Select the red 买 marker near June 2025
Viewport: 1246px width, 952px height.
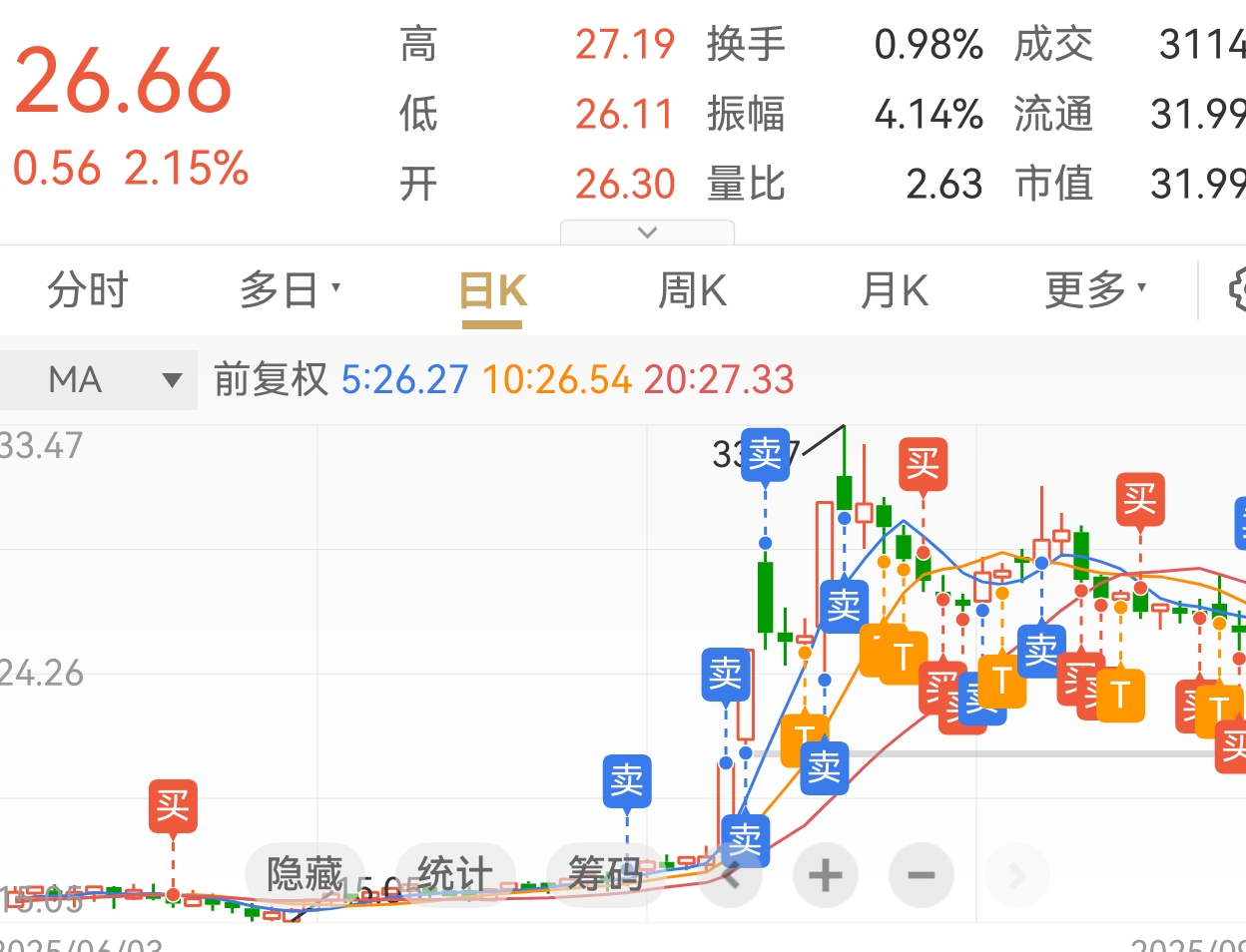coord(173,806)
